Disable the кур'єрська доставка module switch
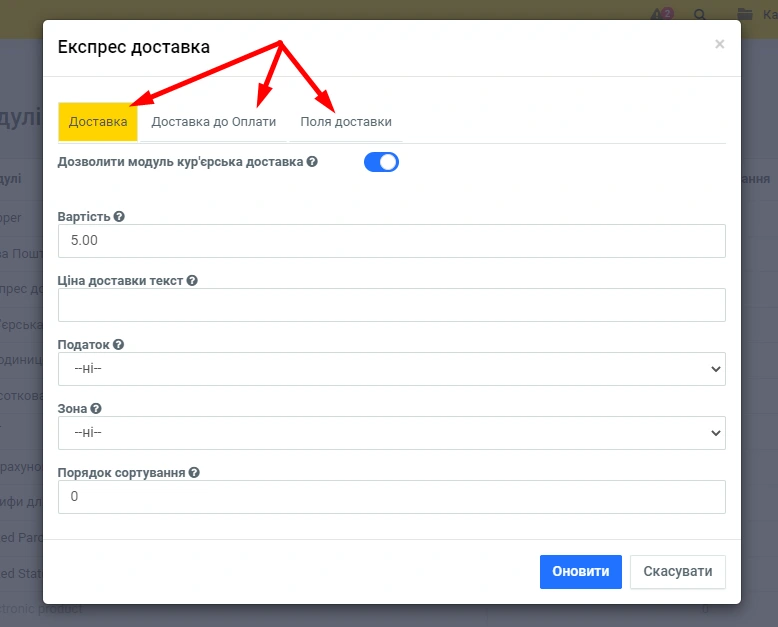 click(381, 162)
